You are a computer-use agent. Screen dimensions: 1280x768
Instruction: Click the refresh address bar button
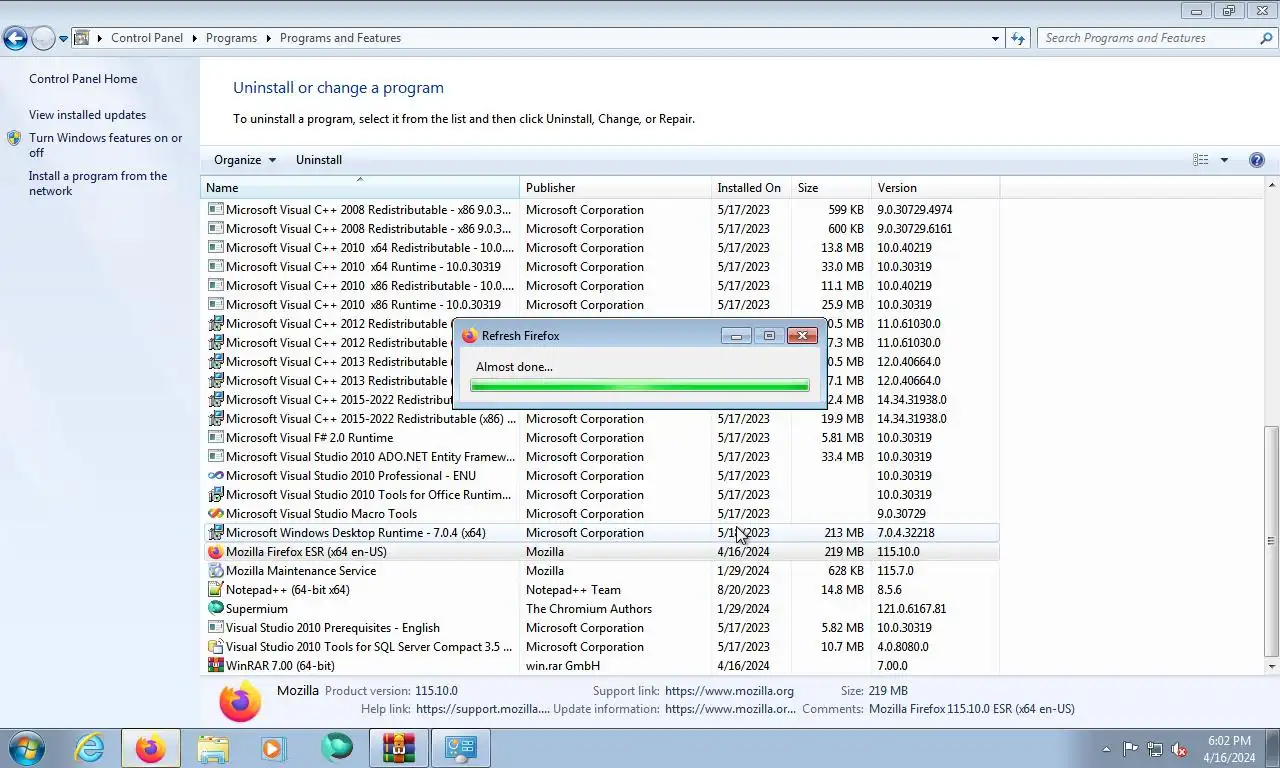tap(1018, 38)
